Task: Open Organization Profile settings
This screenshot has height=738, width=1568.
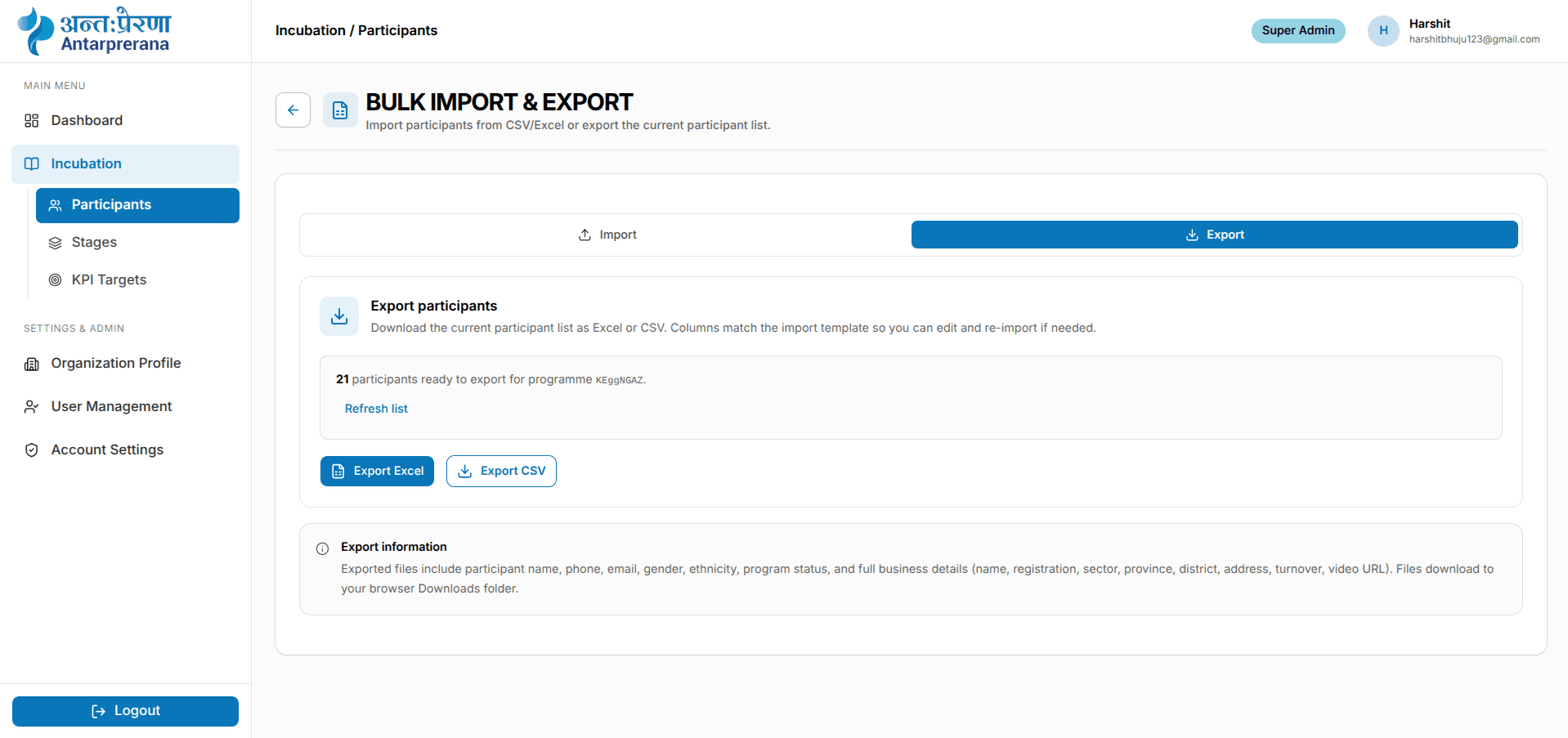Action: pyautogui.click(x=125, y=364)
